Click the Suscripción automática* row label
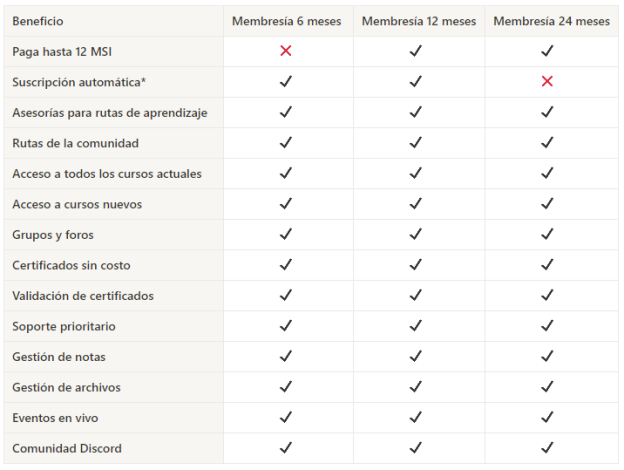This screenshot has width=624, height=470. [79, 82]
